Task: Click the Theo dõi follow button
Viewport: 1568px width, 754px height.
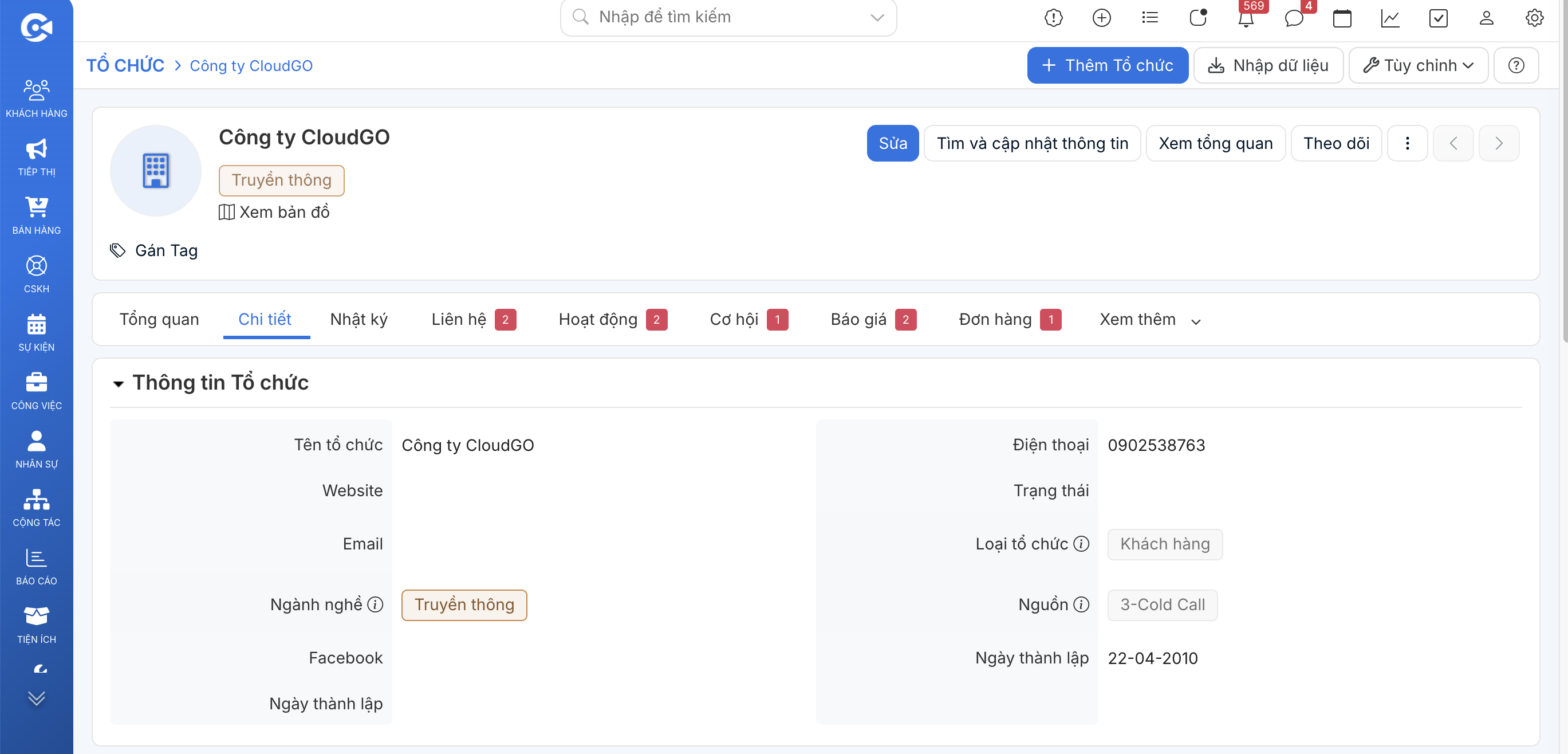Action: 1335,143
